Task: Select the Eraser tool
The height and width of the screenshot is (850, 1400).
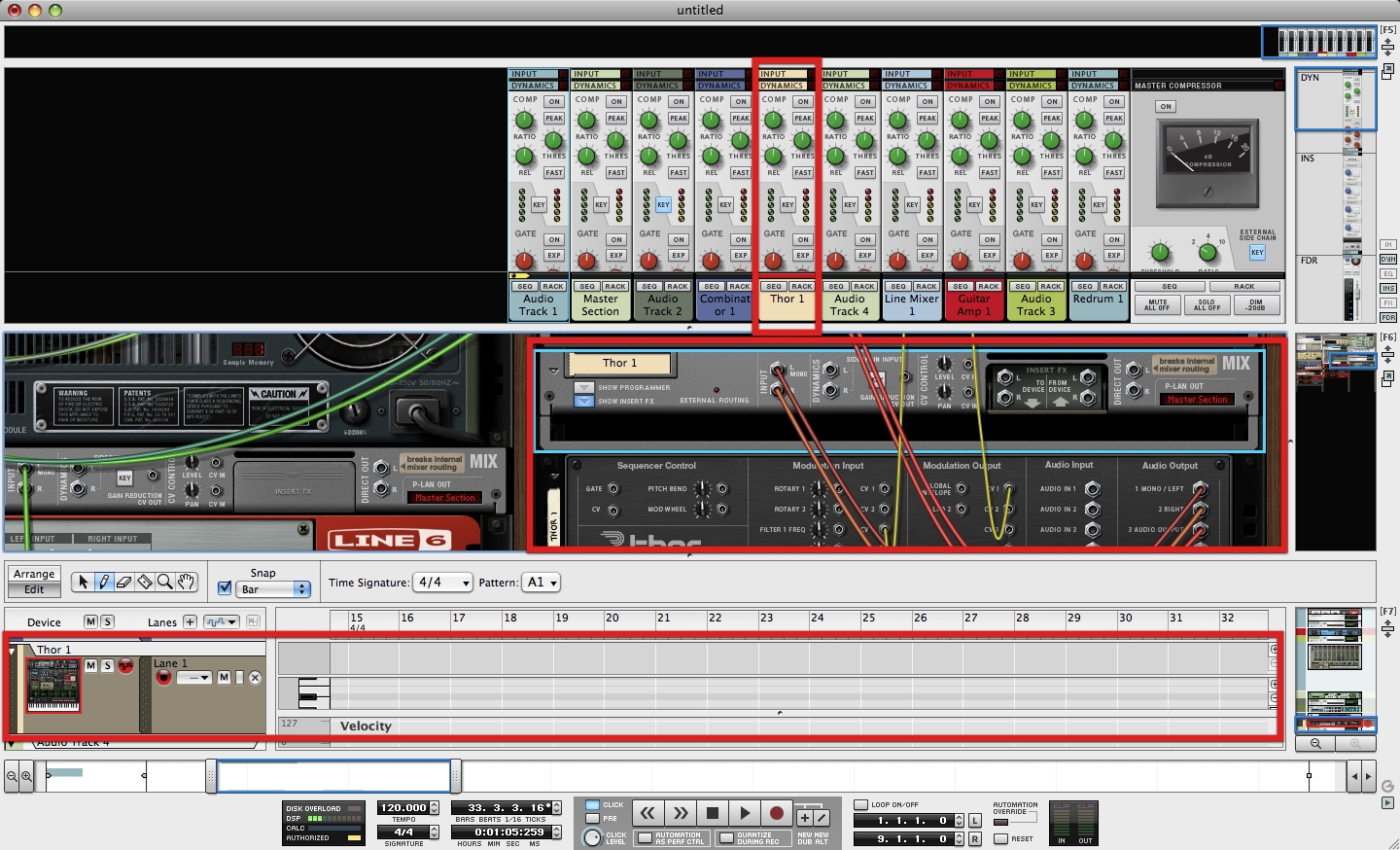Action: click(x=124, y=582)
